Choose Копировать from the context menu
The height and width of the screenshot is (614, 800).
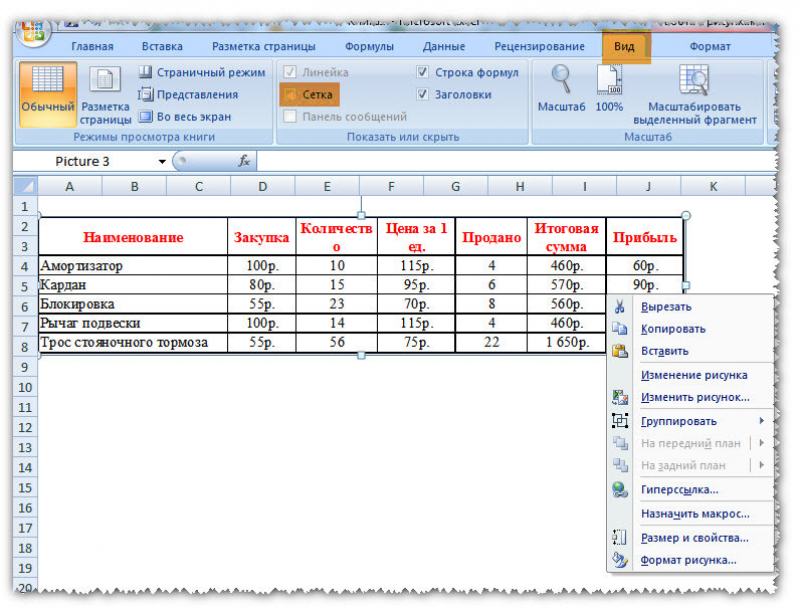point(673,329)
